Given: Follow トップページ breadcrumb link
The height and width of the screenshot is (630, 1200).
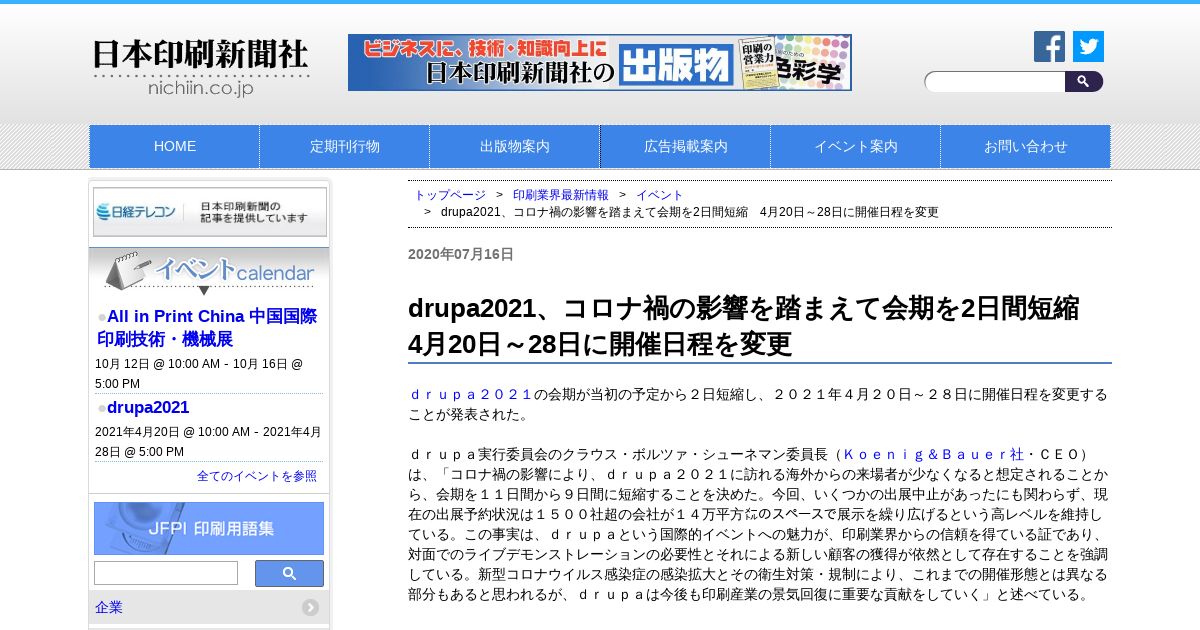Looking at the screenshot, I should tap(450, 195).
